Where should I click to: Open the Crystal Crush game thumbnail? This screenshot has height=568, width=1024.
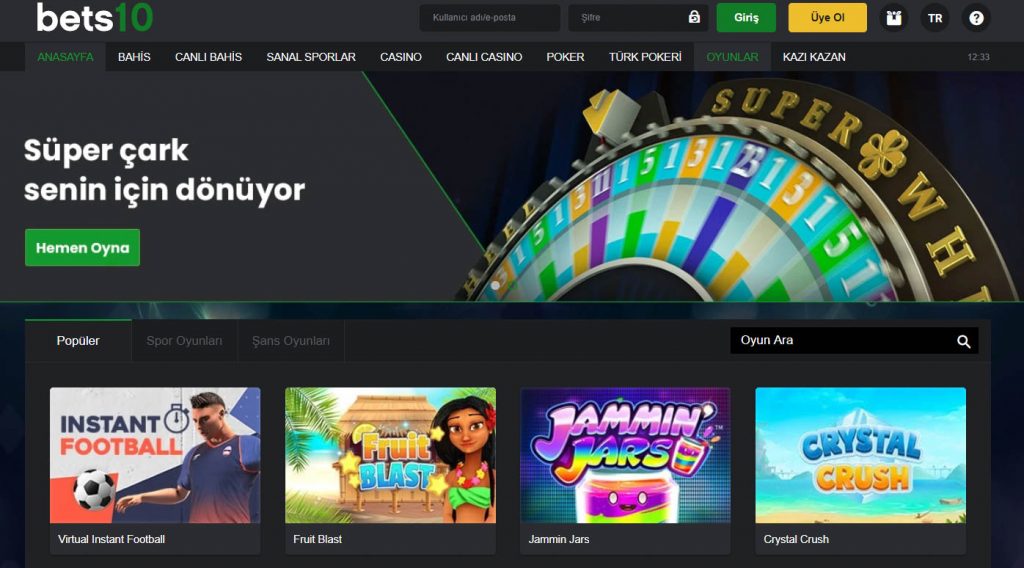point(861,455)
